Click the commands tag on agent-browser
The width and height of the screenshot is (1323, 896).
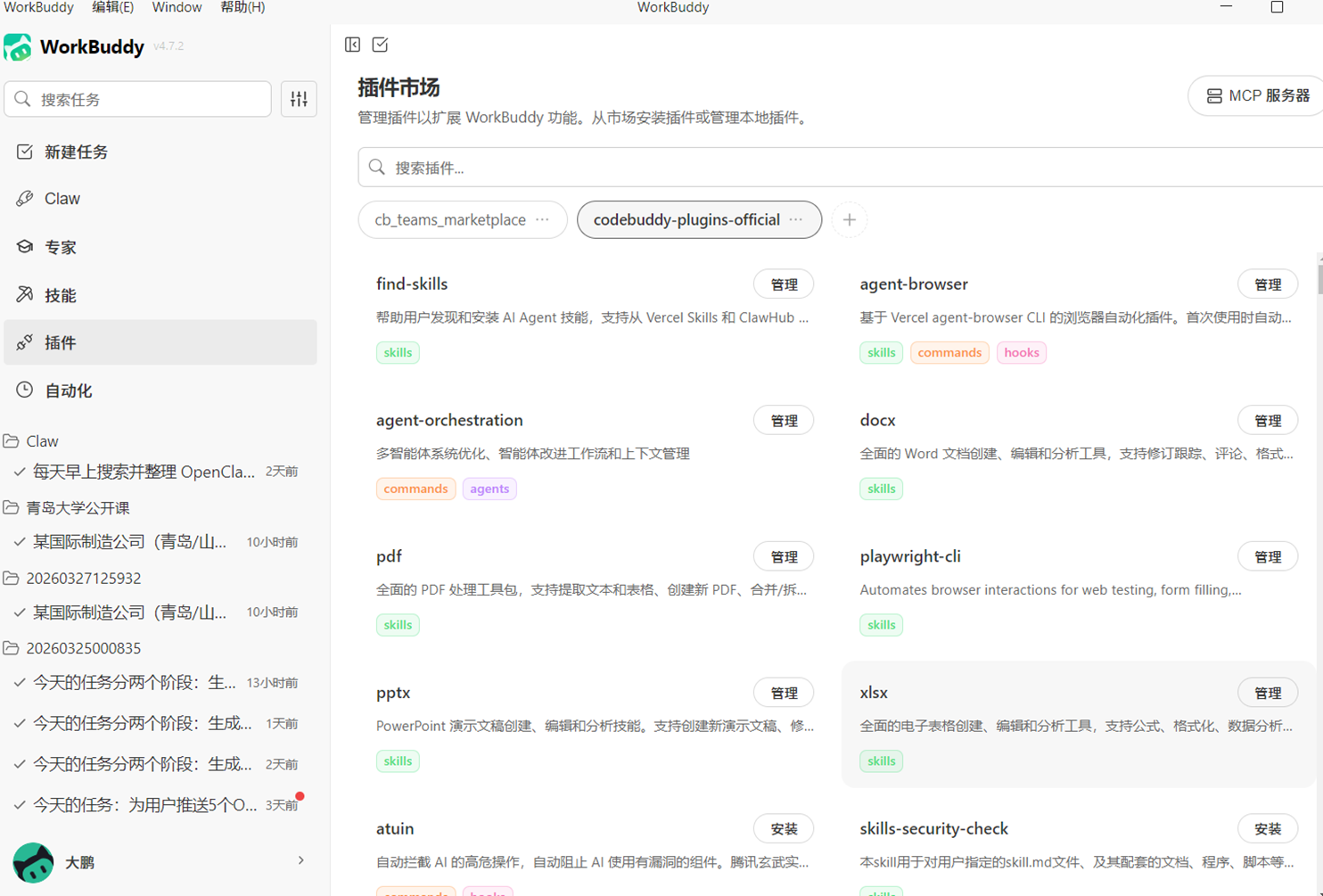(x=949, y=352)
